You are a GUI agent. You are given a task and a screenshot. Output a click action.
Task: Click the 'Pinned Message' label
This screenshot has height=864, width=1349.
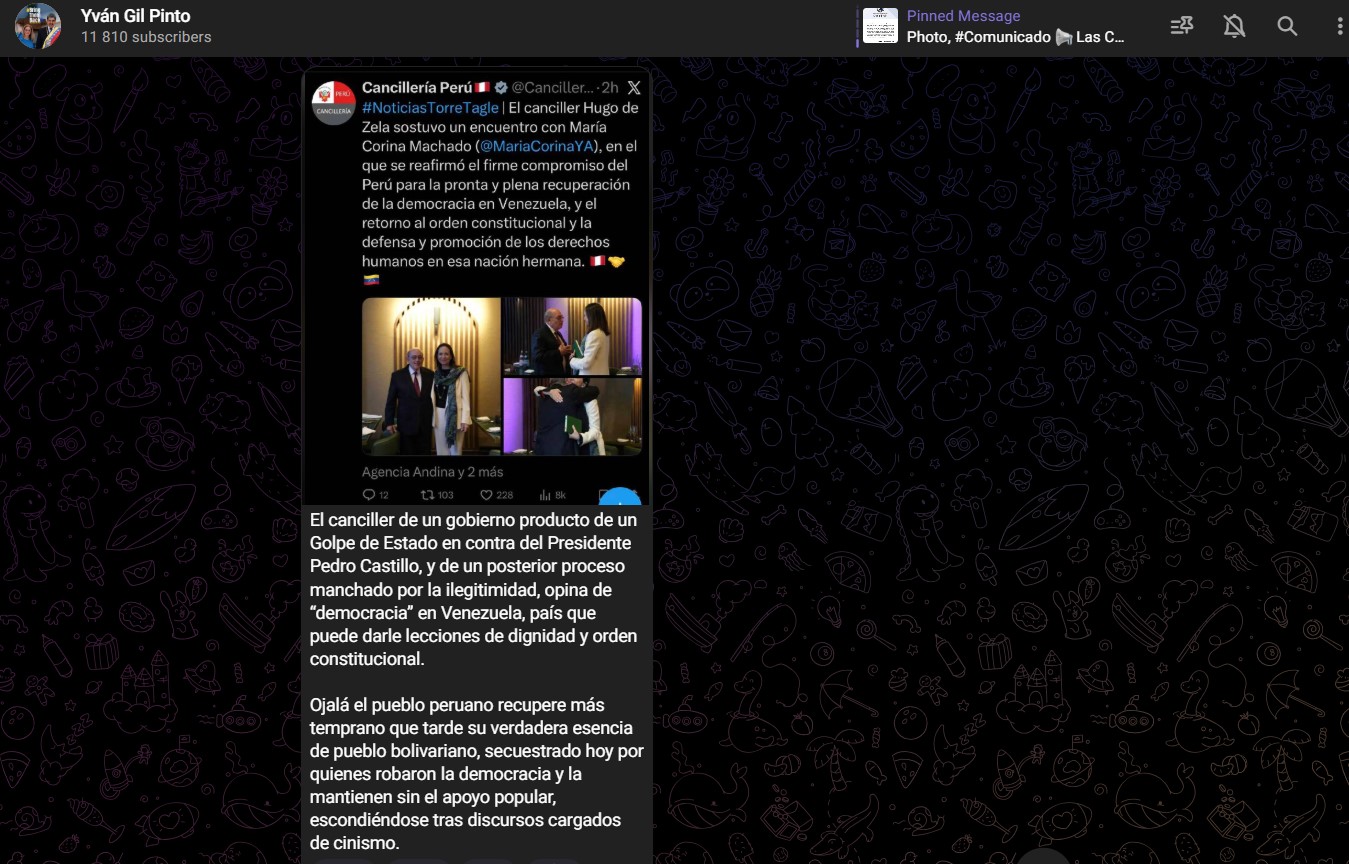click(x=963, y=16)
